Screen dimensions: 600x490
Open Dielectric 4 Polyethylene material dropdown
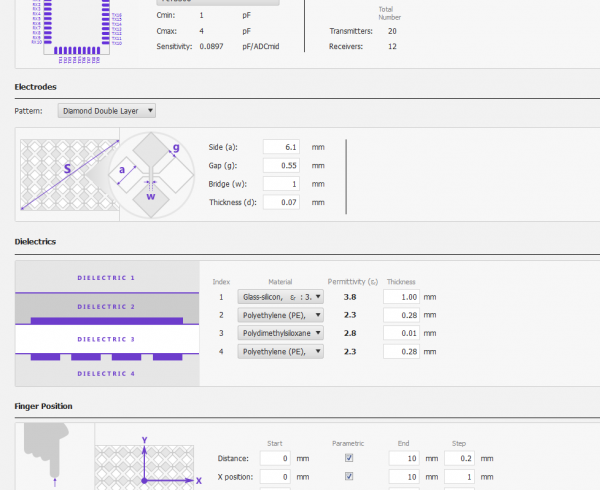pyautogui.click(x=280, y=352)
